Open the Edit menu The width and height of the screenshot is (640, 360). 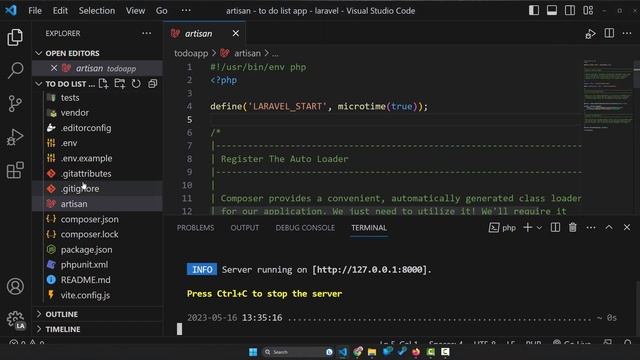[x=60, y=11]
